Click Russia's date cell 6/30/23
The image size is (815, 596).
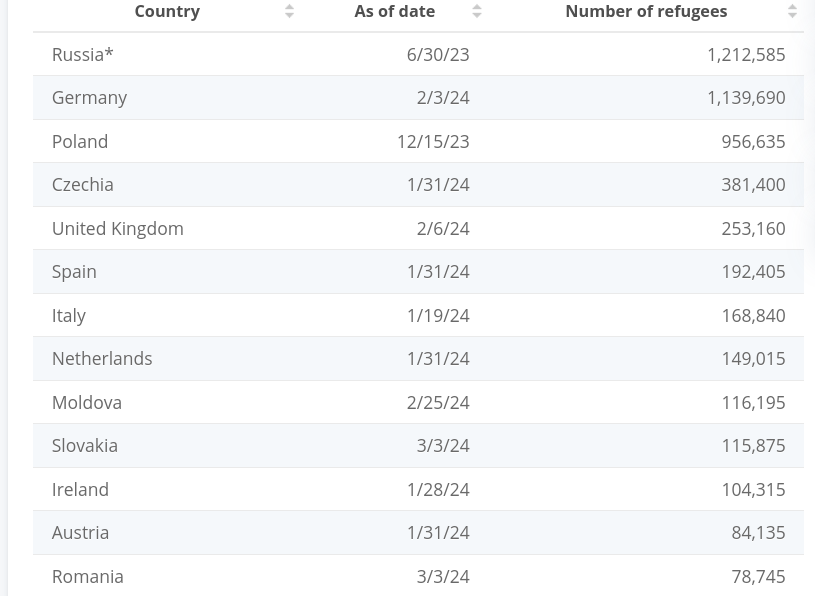coord(438,54)
